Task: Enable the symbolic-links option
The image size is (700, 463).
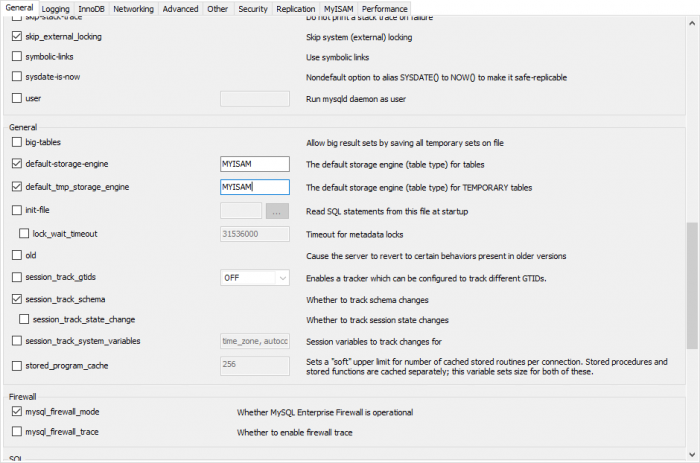Action: click(16, 57)
